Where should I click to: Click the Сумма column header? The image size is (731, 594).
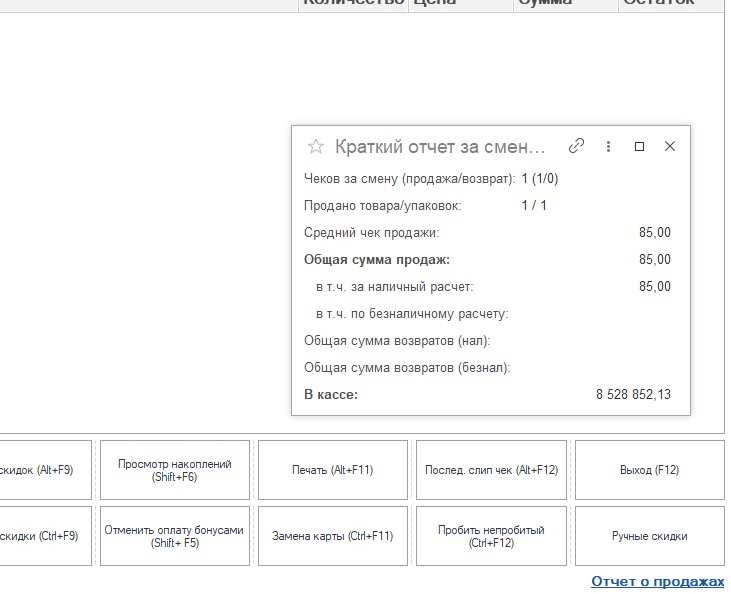[x=566, y=4]
